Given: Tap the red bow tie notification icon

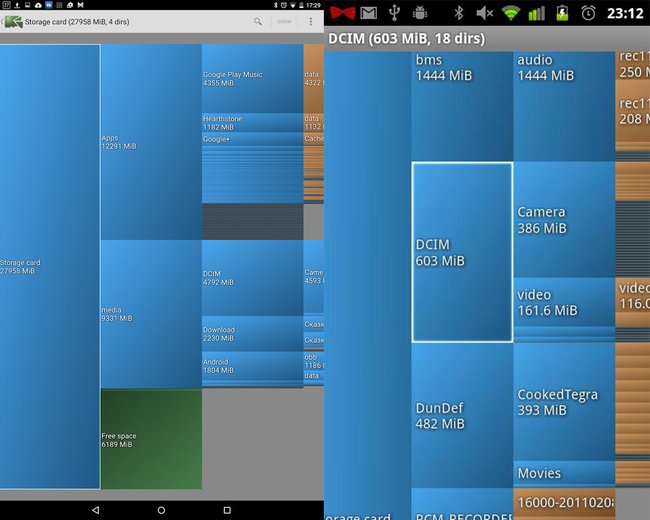Looking at the screenshot, I should coord(343,13).
